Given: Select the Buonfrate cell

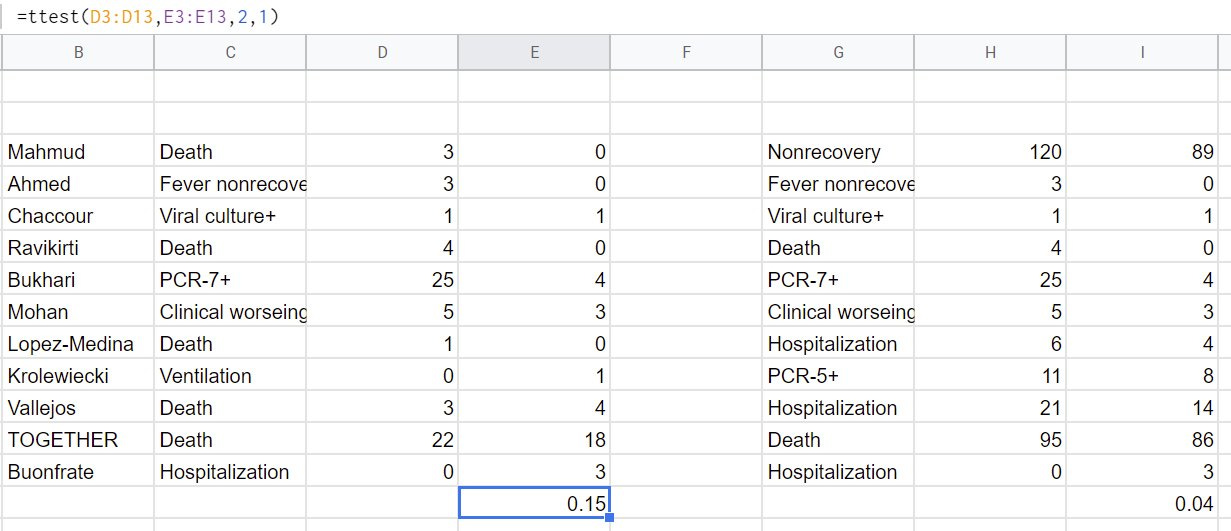Looking at the screenshot, I should tap(78, 472).
